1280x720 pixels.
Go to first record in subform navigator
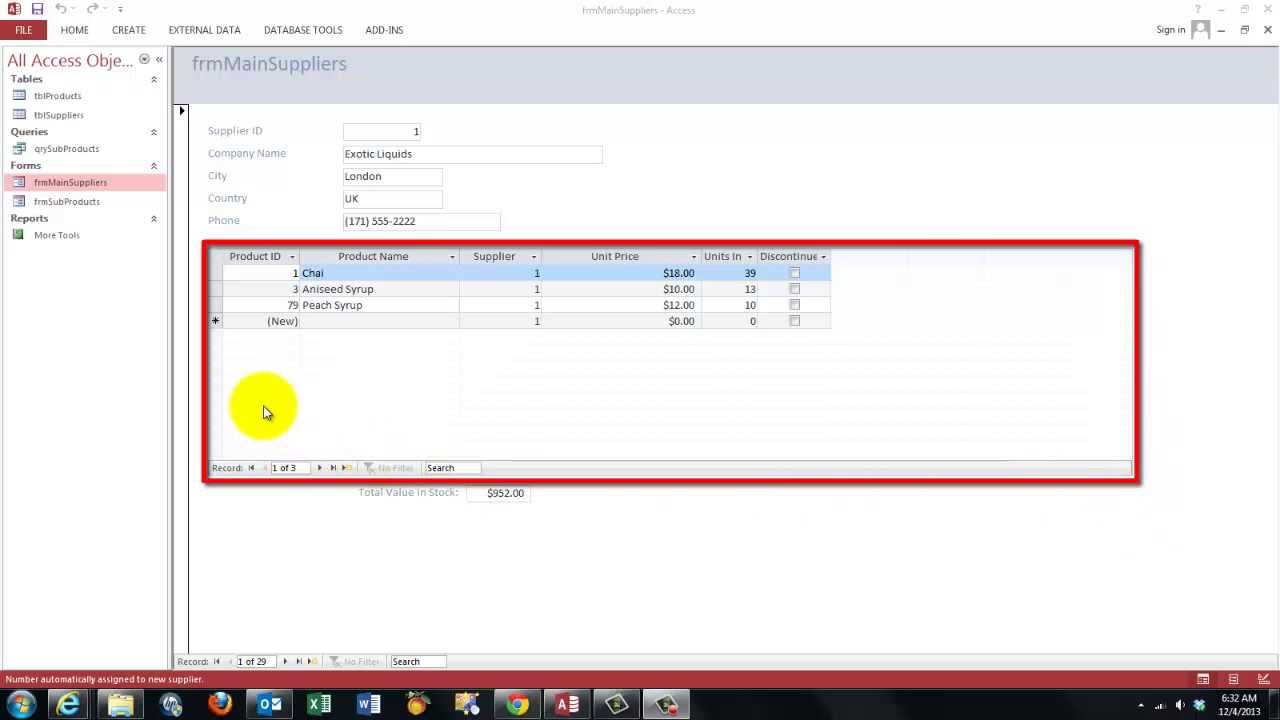251,468
